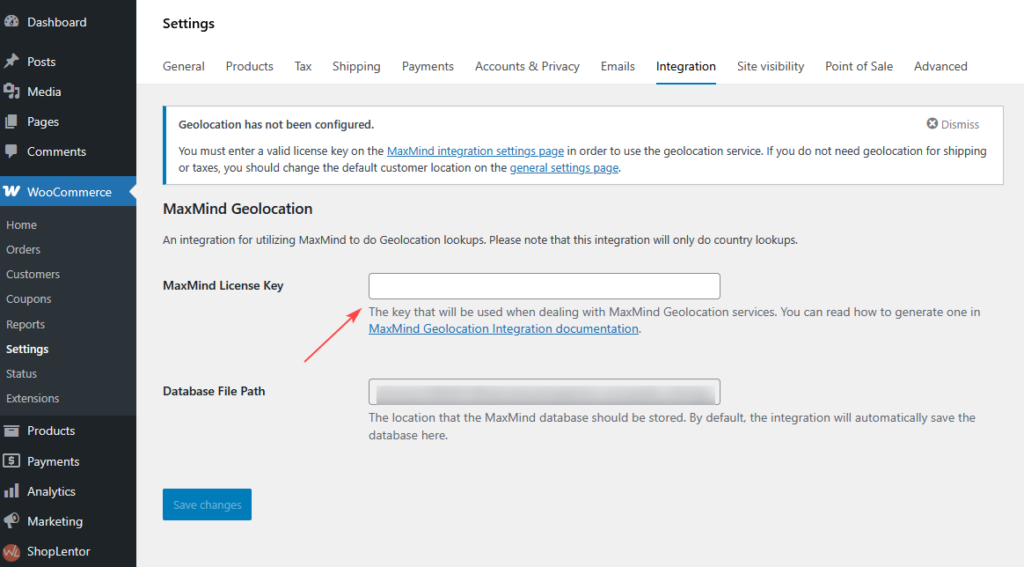
Task: Click the Dismiss circle-x icon
Action: tap(932, 123)
